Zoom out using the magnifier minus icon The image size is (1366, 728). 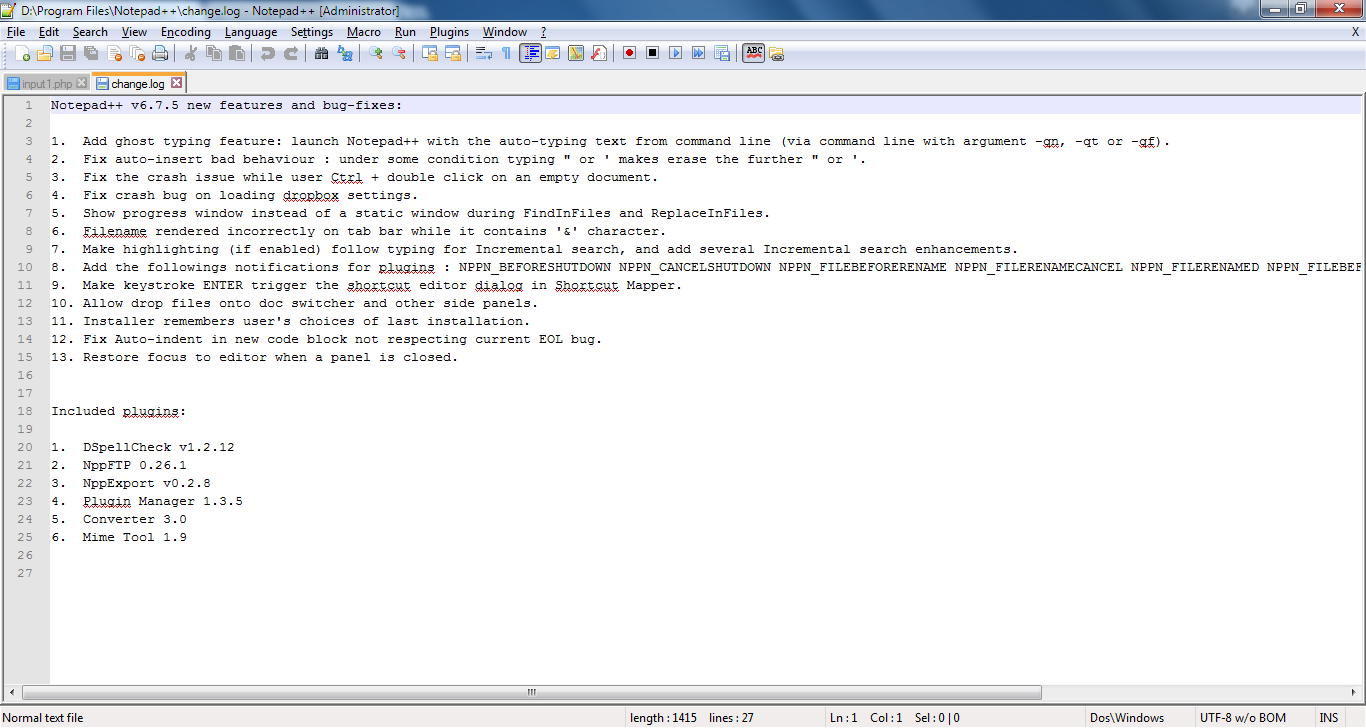(399, 53)
